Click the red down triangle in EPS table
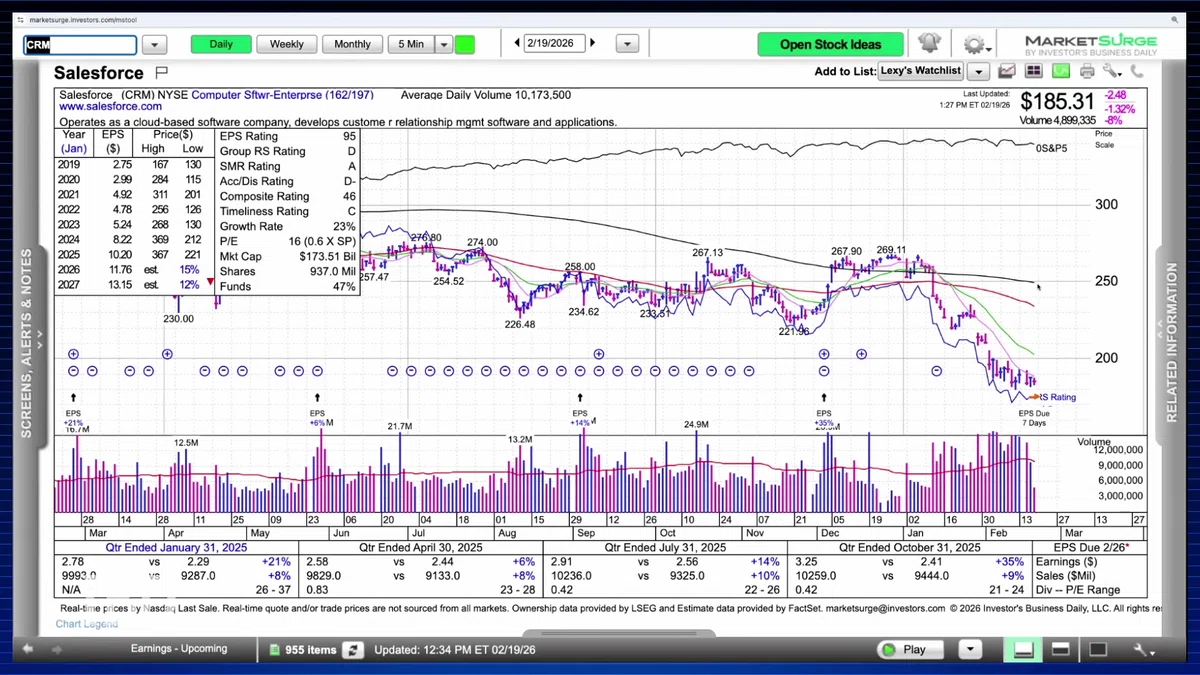This screenshot has height=675, width=1200. [x=210, y=283]
